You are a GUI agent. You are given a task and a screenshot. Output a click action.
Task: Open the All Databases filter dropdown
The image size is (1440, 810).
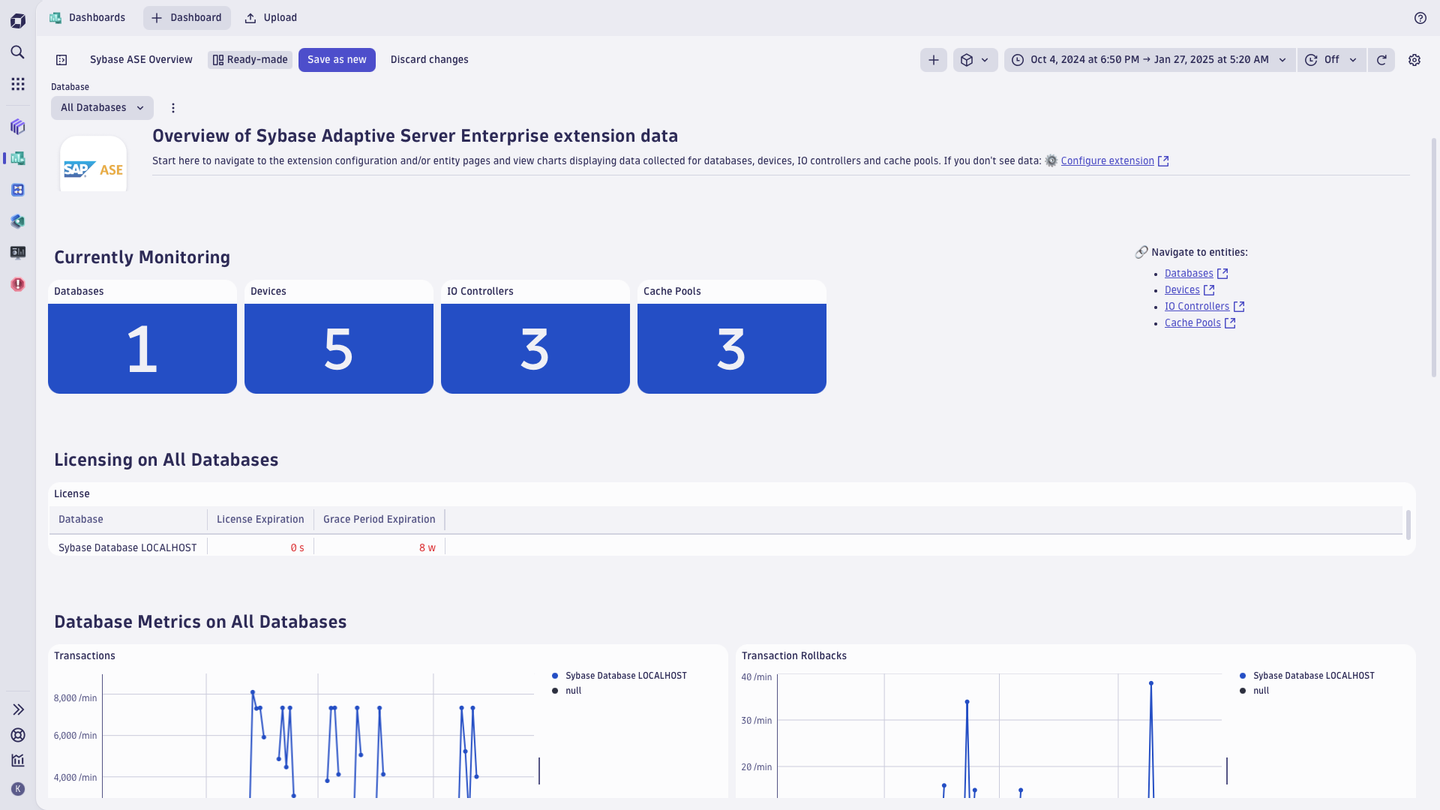(101, 107)
